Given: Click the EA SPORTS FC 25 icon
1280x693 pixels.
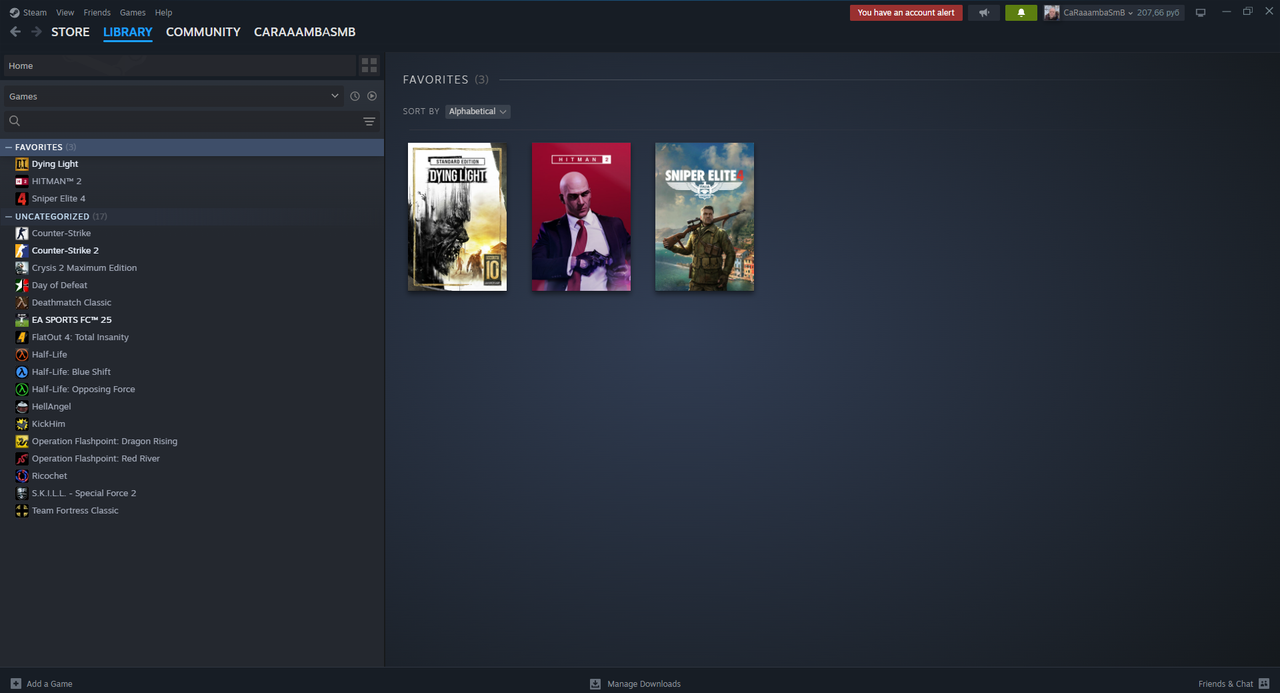Looking at the screenshot, I should [x=22, y=320].
